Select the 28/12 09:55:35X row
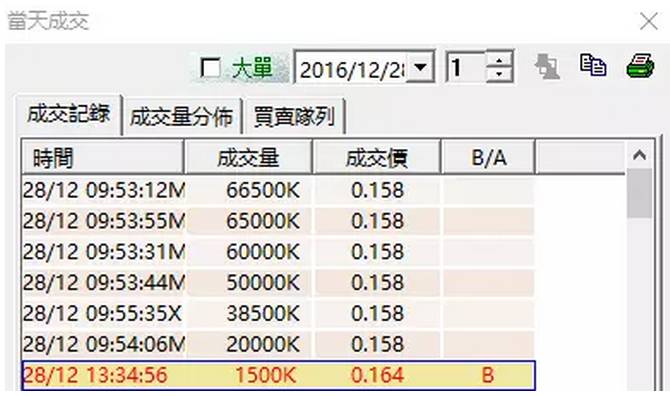The image size is (670, 396). tap(278, 313)
